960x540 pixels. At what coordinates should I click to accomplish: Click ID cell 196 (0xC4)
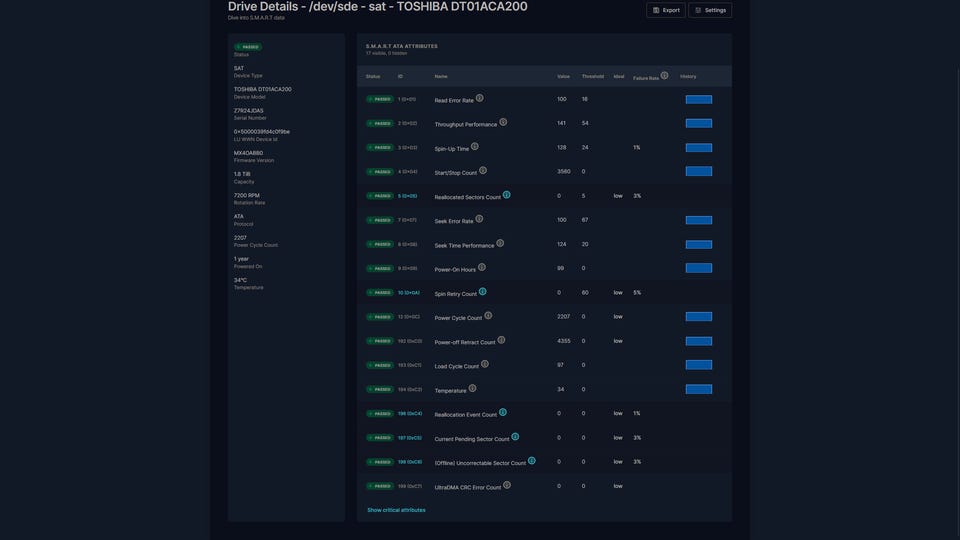click(x=410, y=413)
